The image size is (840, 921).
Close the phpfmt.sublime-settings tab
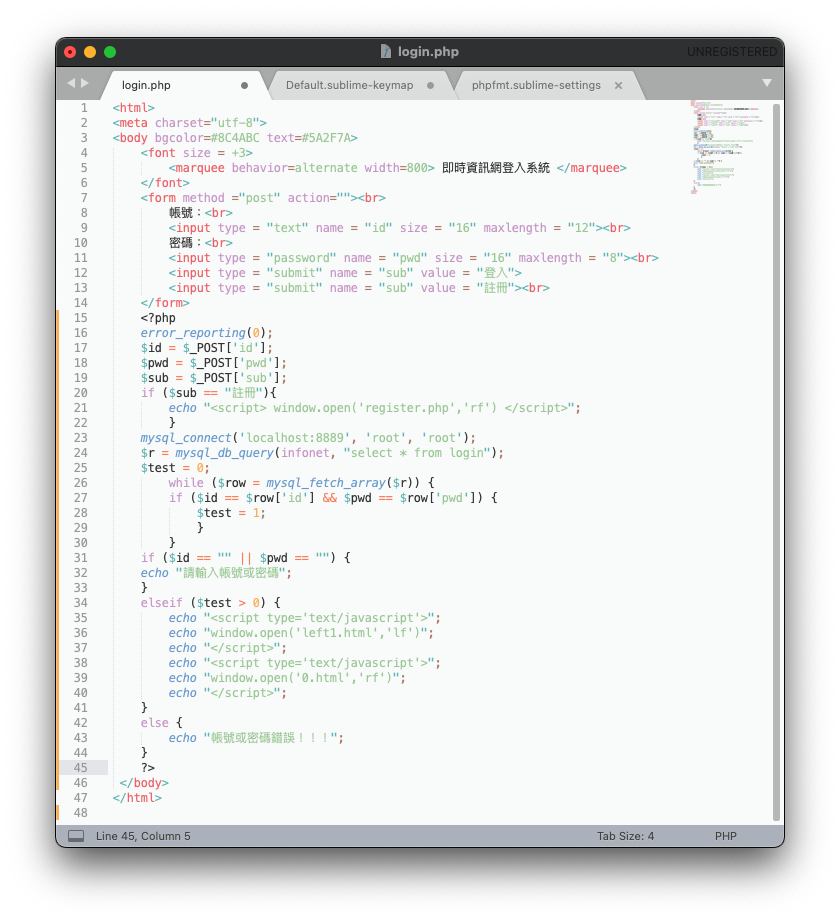(x=619, y=86)
